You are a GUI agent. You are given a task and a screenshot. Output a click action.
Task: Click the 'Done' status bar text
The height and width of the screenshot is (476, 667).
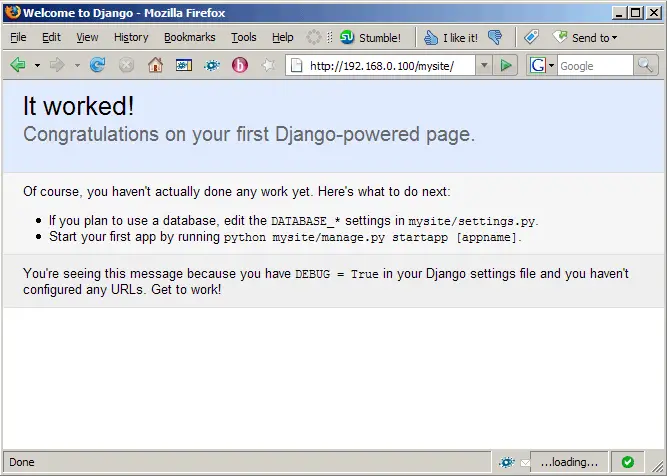click(x=22, y=462)
